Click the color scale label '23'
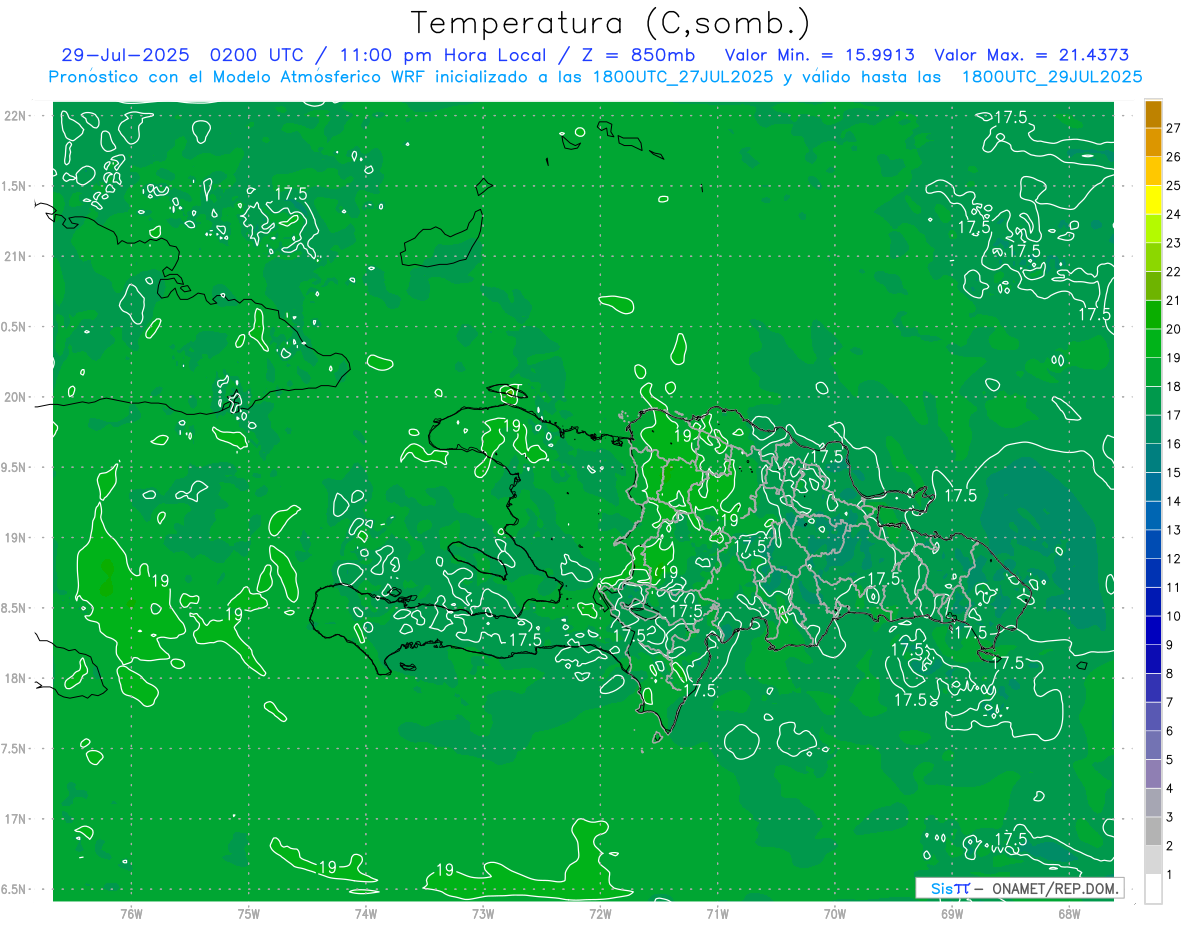 tap(1174, 243)
